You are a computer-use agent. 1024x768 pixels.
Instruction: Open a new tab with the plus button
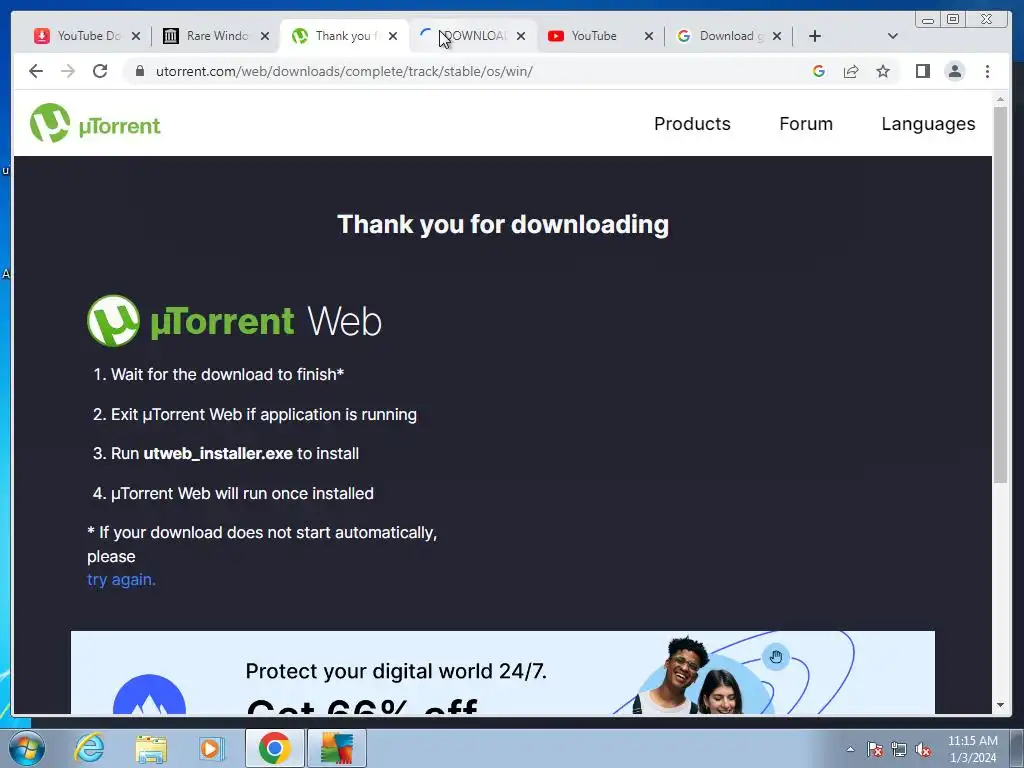815,36
